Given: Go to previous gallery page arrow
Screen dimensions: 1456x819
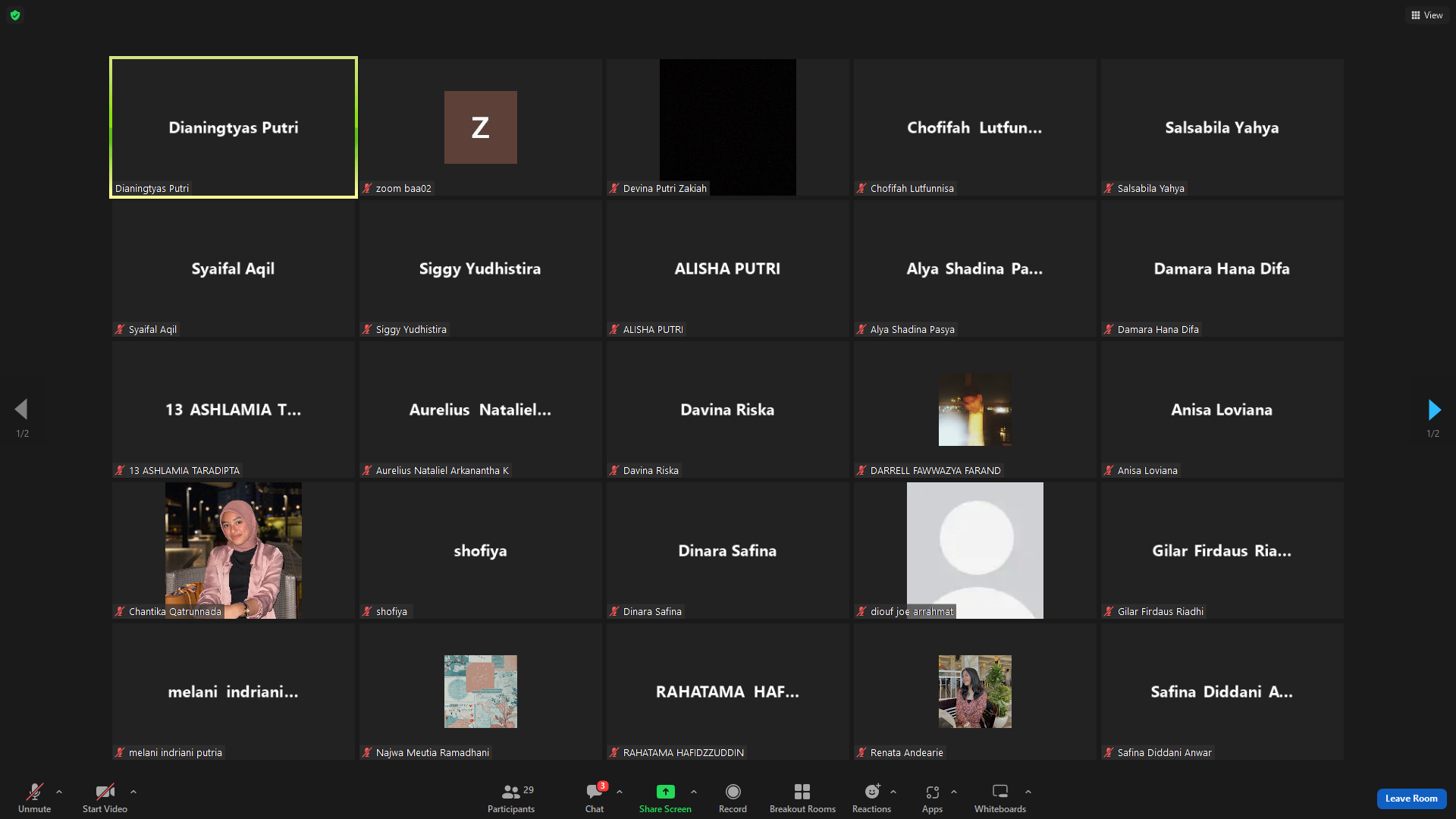Looking at the screenshot, I should pos(21,410).
